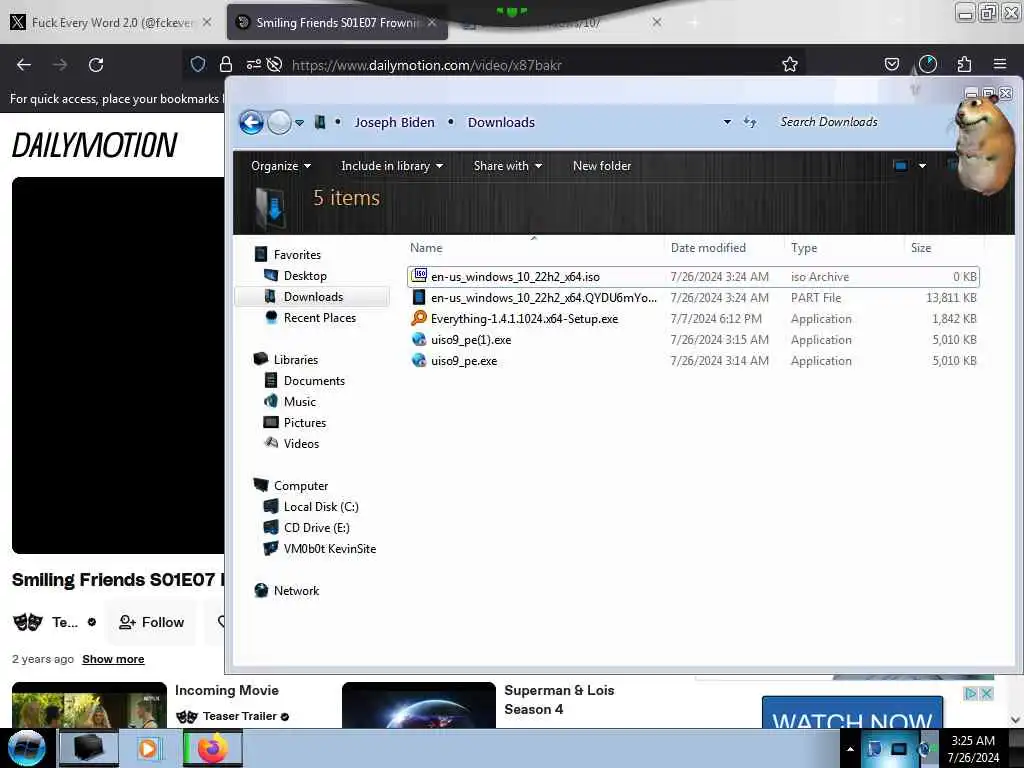Click the taskbar clock showing 3:25 AM
Image resolution: width=1024 pixels, height=768 pixels.
(x=973, y=749)
